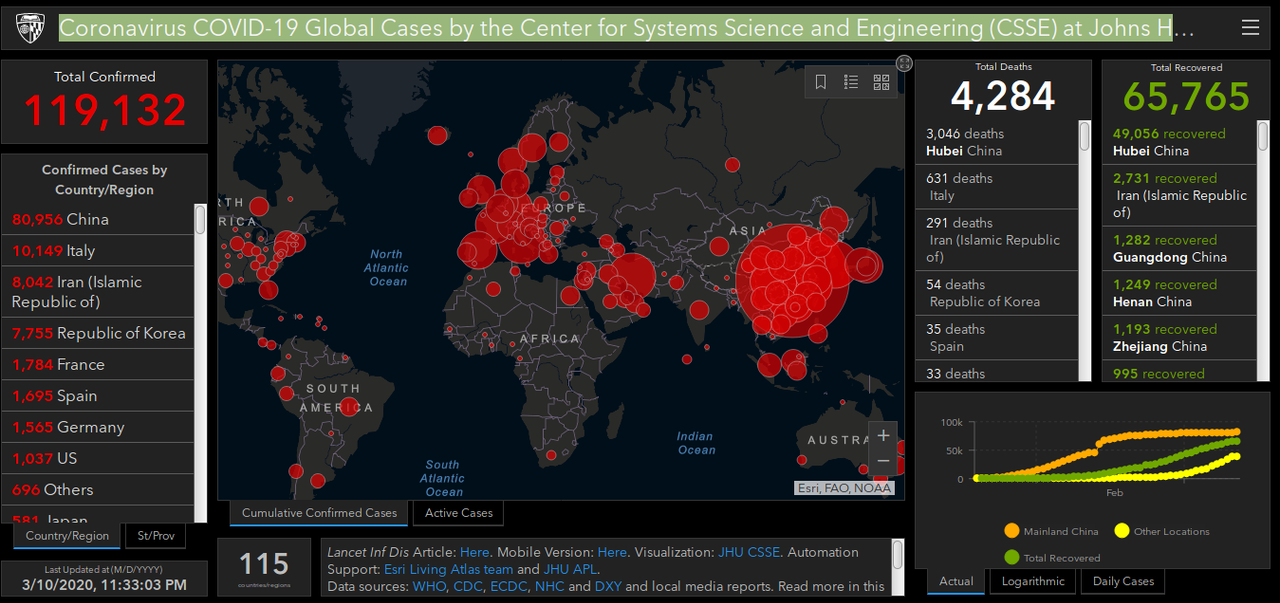Image resolution: width=1280 pixels, height=603 pixels.
Task: Click the Johns Hopkins shield logo
Action: pos(30,29)
